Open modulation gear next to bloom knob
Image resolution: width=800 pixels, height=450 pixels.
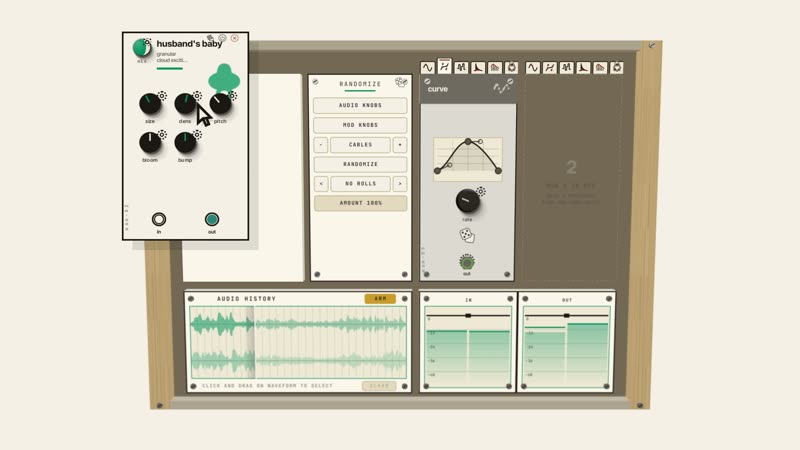click(162, 134)
